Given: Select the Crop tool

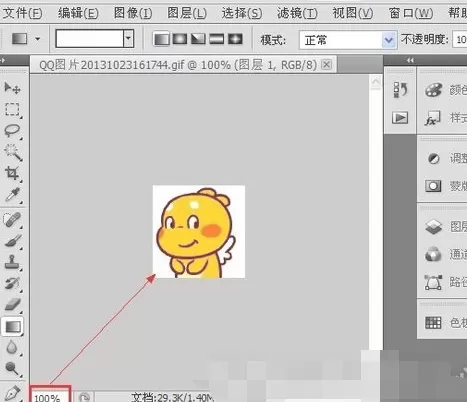Looking at the screenshot, I should pos(12,174).
